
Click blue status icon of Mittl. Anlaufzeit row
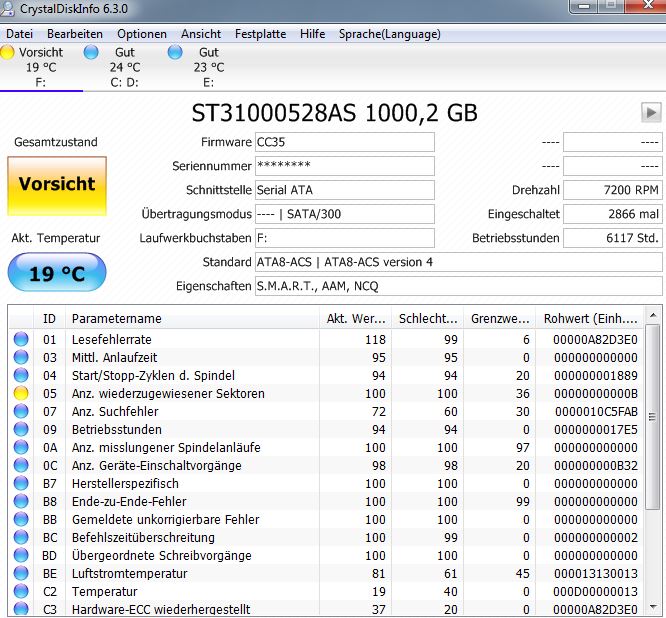[21, 357]
